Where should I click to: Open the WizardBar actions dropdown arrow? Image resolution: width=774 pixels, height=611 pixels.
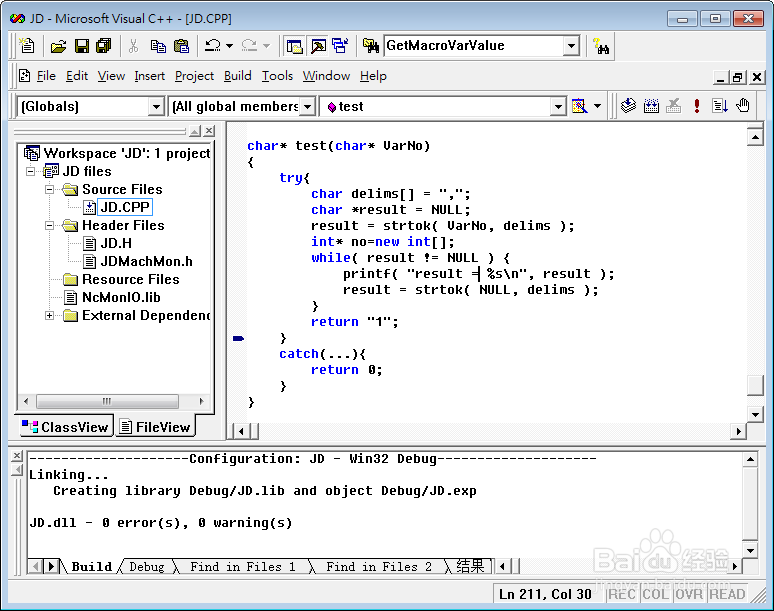coord(597,106)
